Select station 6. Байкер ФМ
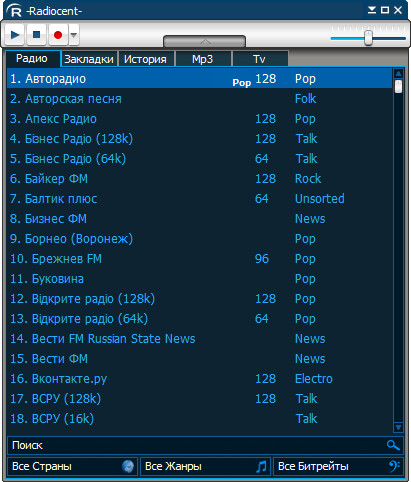 (x=199, y=179)
